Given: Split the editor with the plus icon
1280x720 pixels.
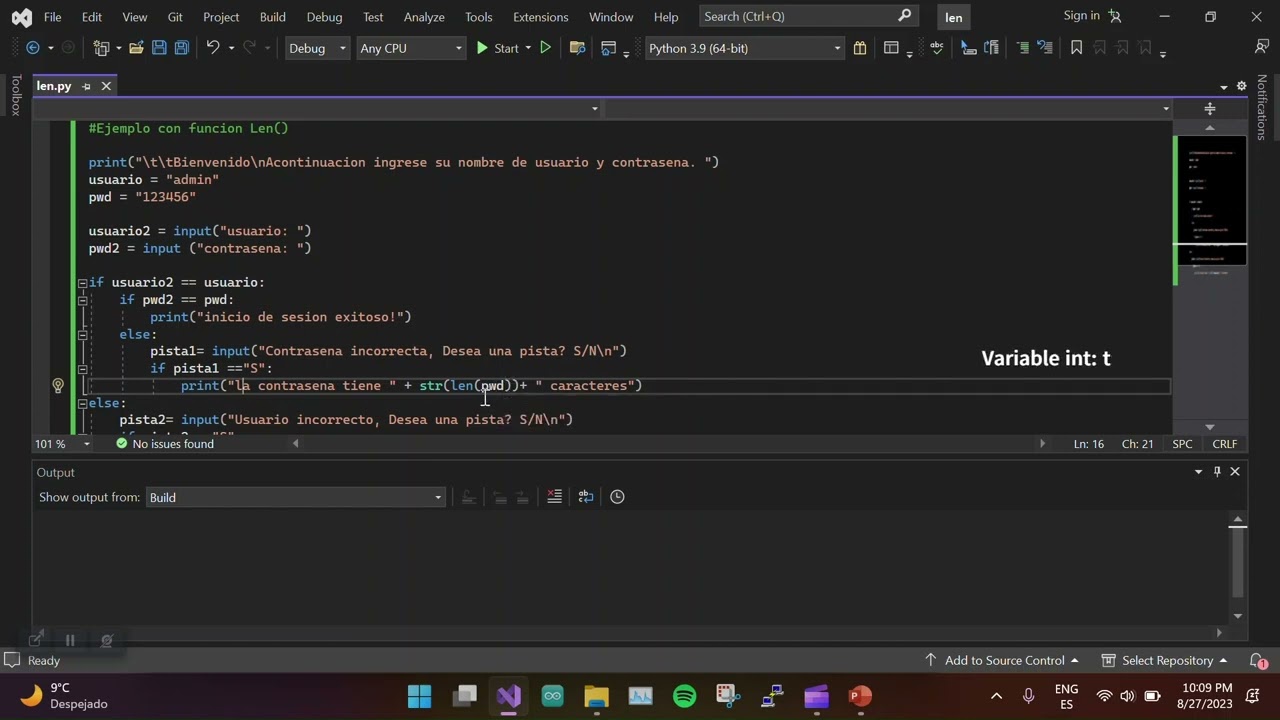Looking at the screenshot, I should 1210,108.
